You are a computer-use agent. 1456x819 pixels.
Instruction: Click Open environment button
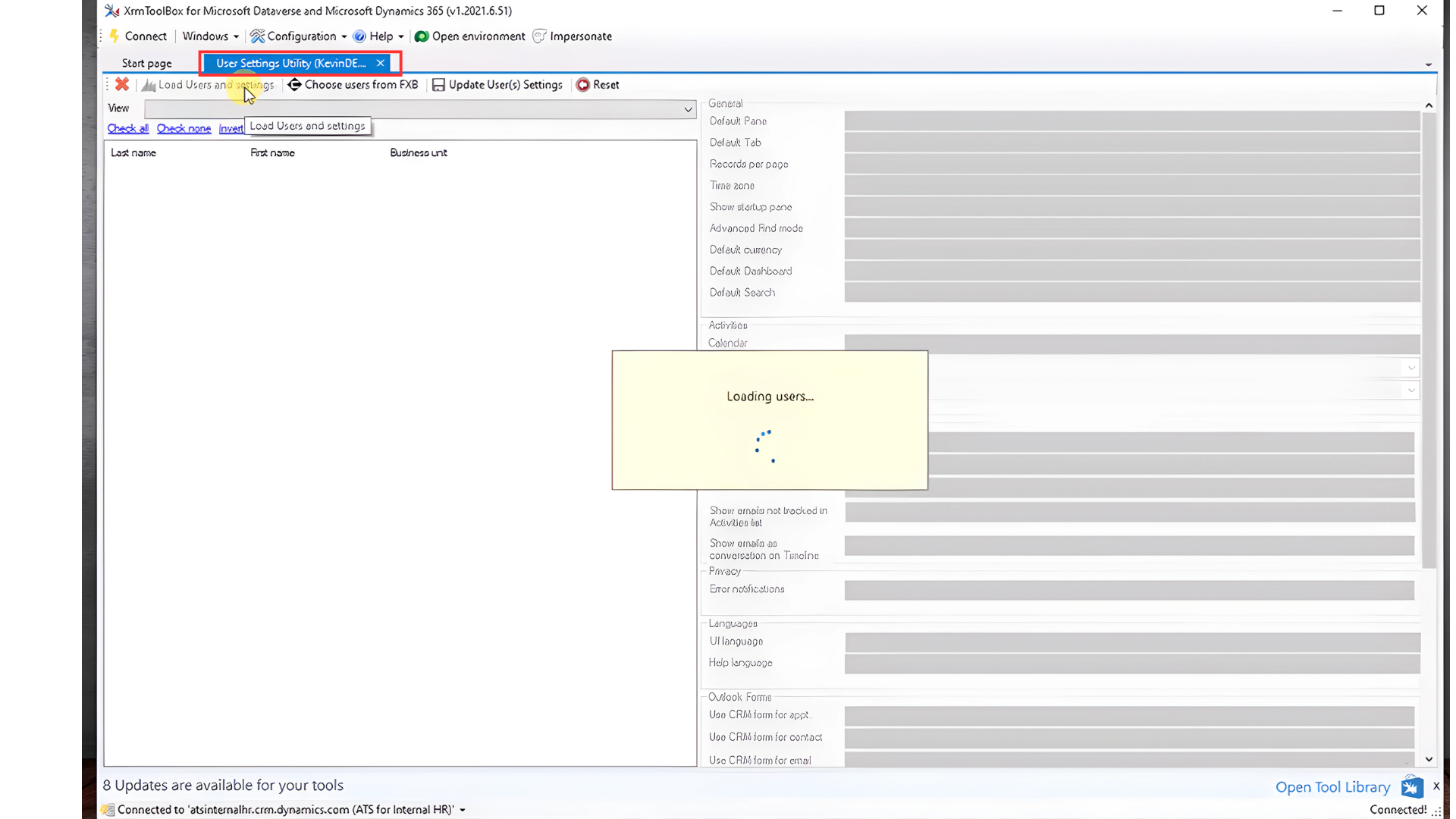(470, 36)
